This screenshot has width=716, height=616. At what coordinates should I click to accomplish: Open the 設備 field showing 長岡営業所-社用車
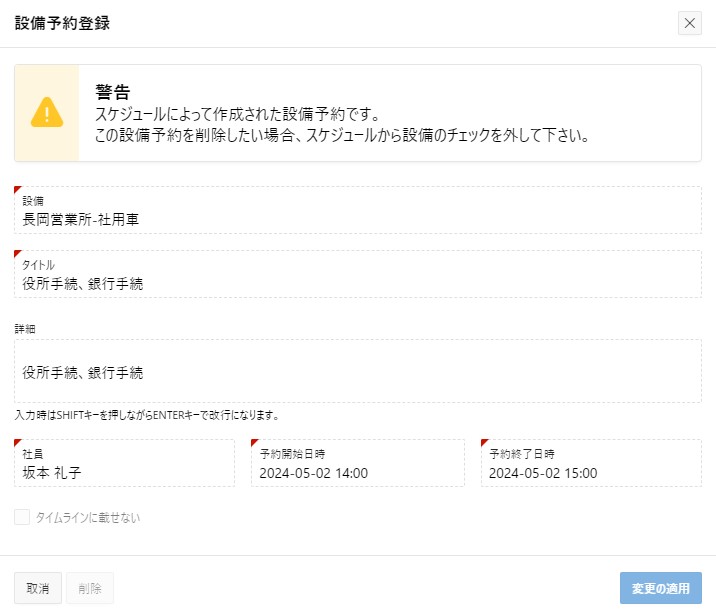point(358,210)
